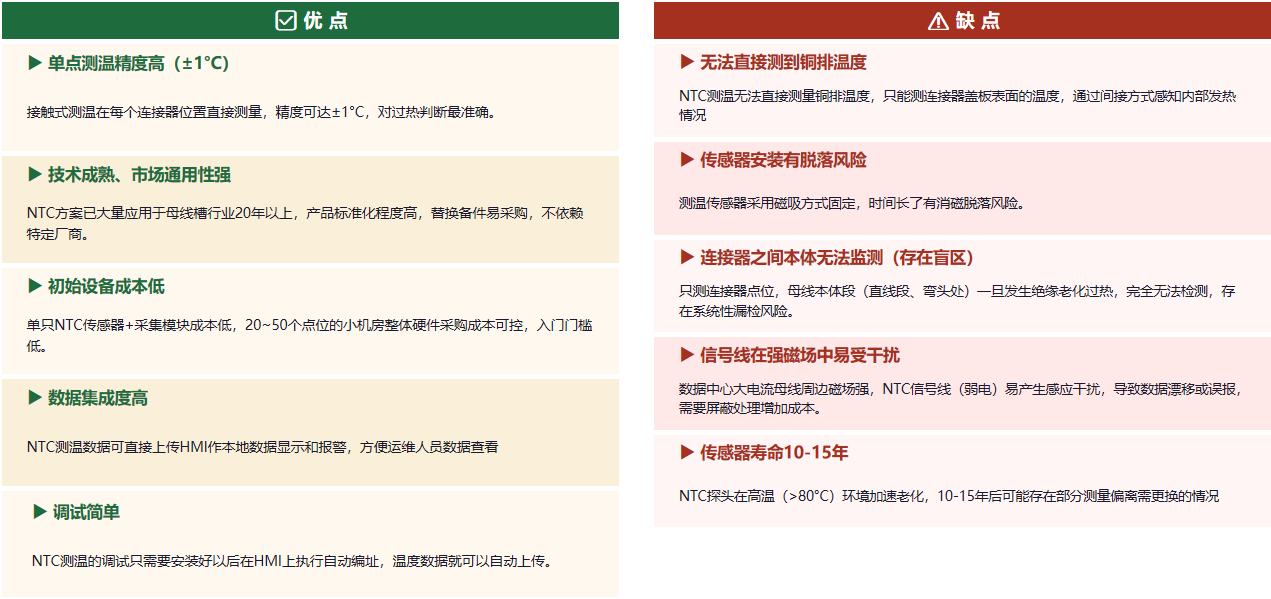Click the triangle bullet before 数据集成度高
Viewport: 1271px width, 599px height.
coord(35,398)
